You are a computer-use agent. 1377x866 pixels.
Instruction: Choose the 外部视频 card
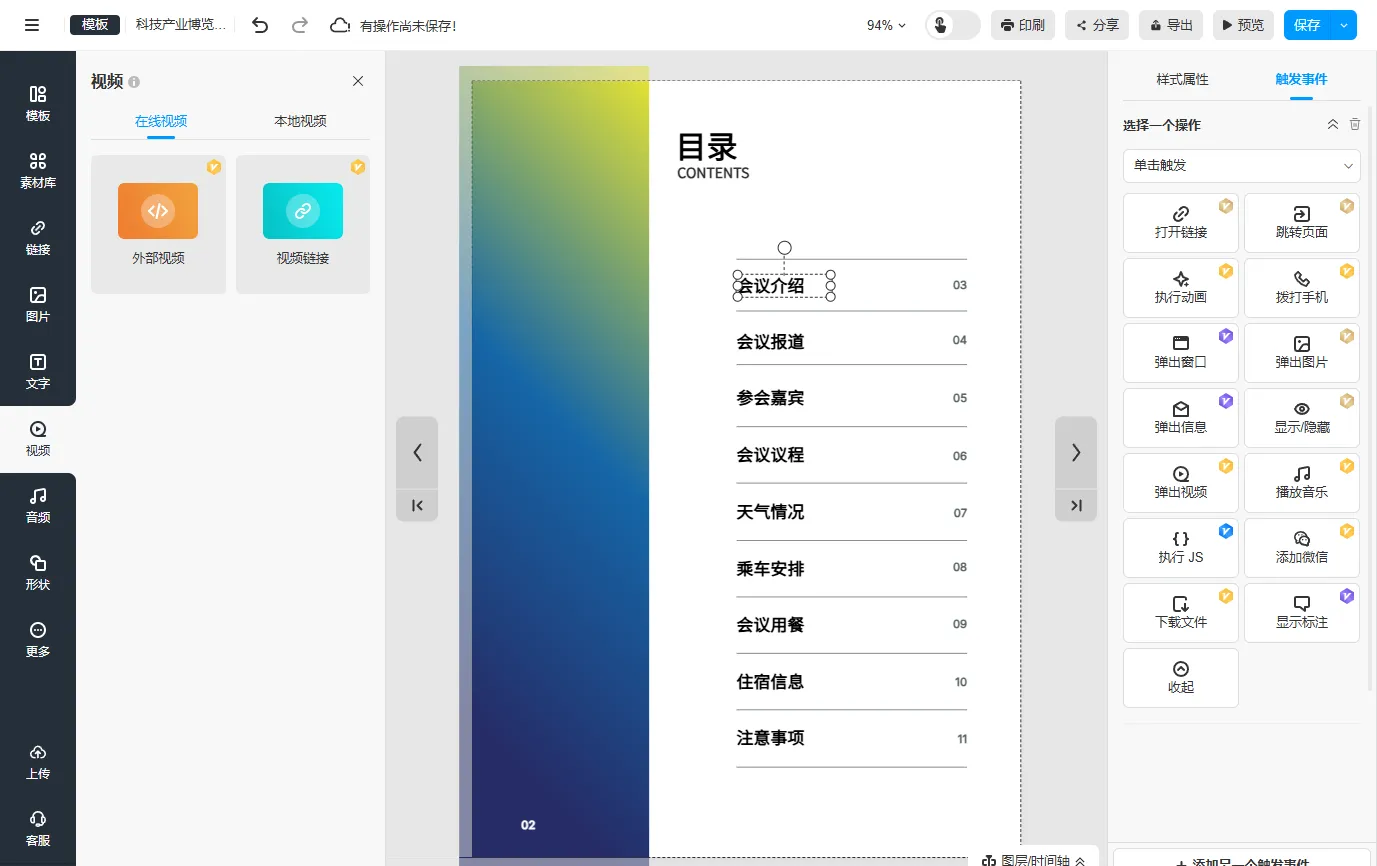(x=158, y=224)
